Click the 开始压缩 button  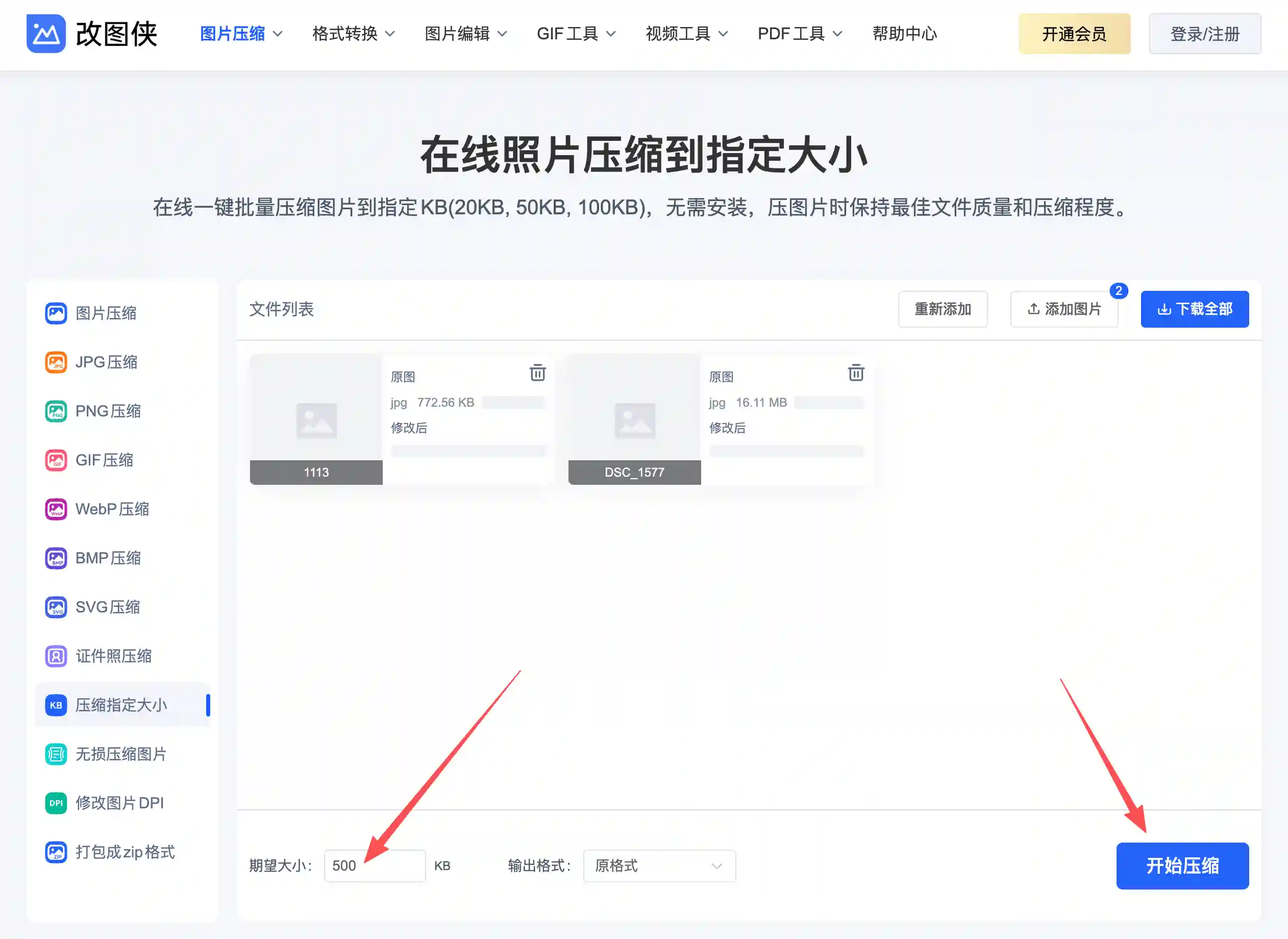pyautogui.click(x=1182, y=866)
